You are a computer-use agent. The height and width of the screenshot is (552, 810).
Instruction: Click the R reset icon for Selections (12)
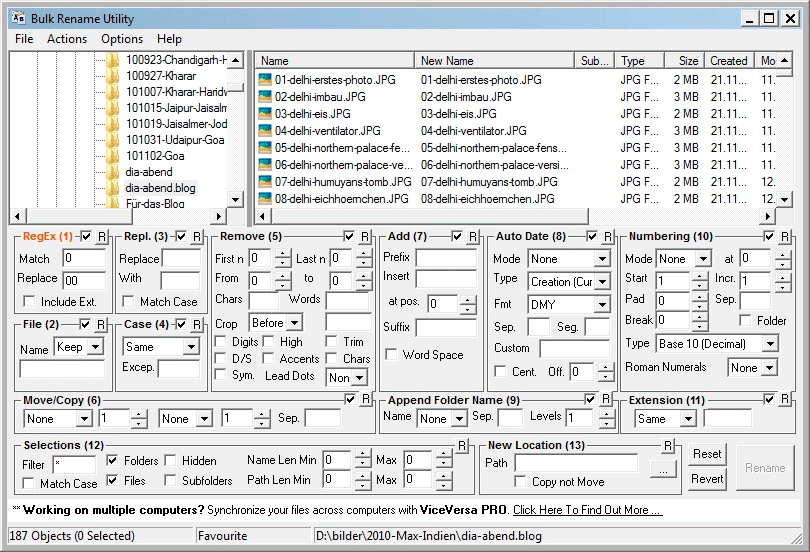[x=462, y=445]
